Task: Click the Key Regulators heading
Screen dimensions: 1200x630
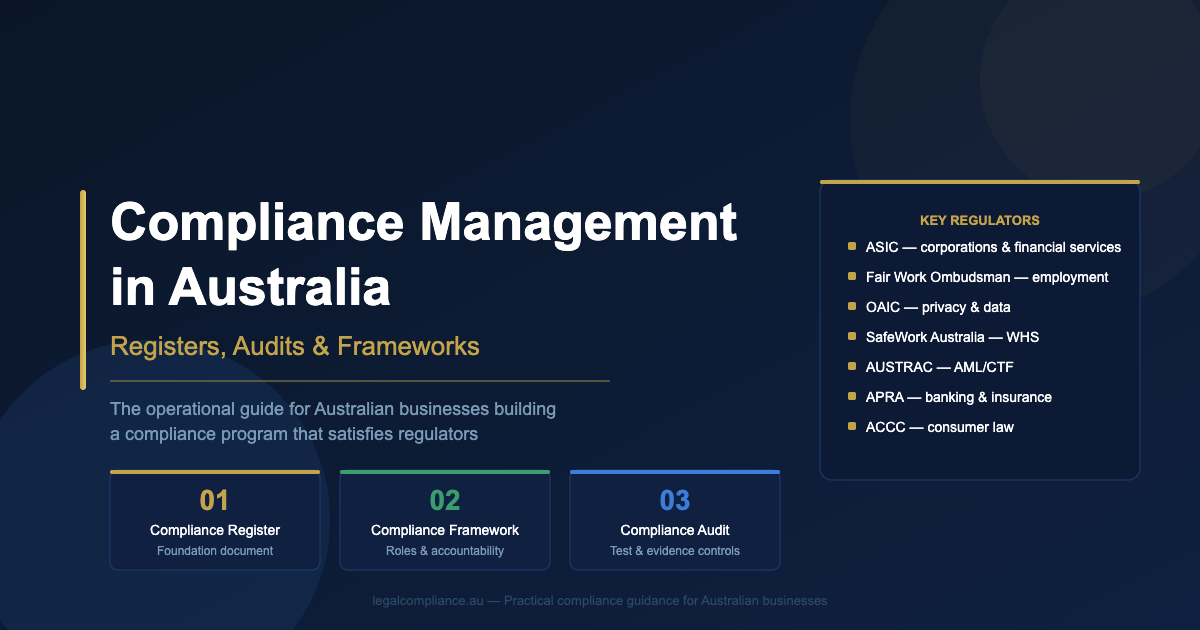Action: click(979, 220)
